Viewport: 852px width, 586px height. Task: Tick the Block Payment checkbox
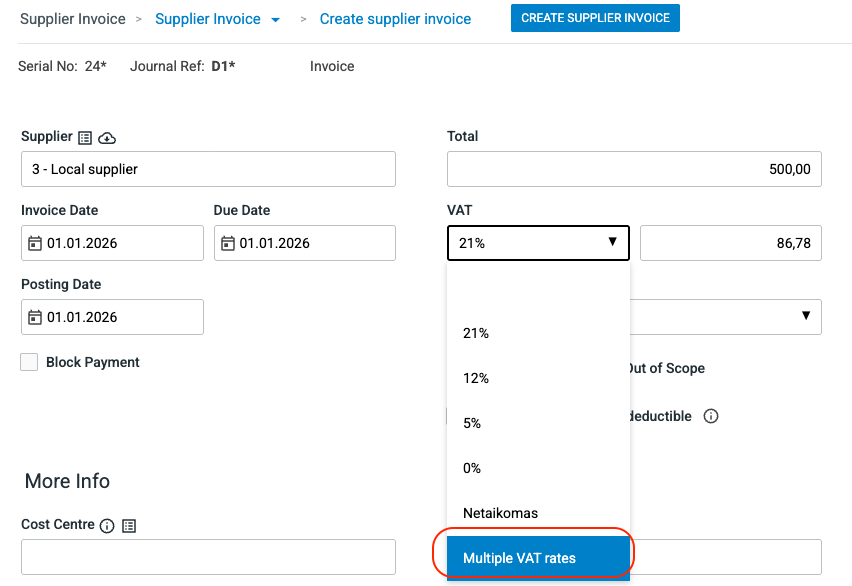pyautogui.click(x=30, y=362)
